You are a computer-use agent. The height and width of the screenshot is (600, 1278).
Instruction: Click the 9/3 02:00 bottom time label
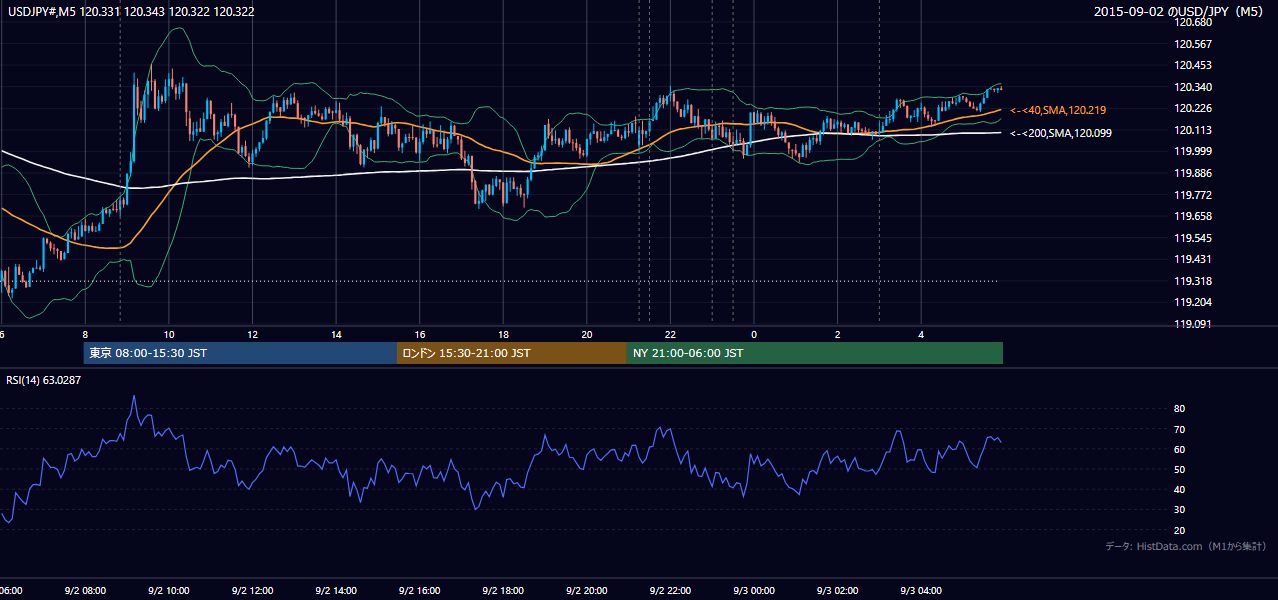(839, 590)
